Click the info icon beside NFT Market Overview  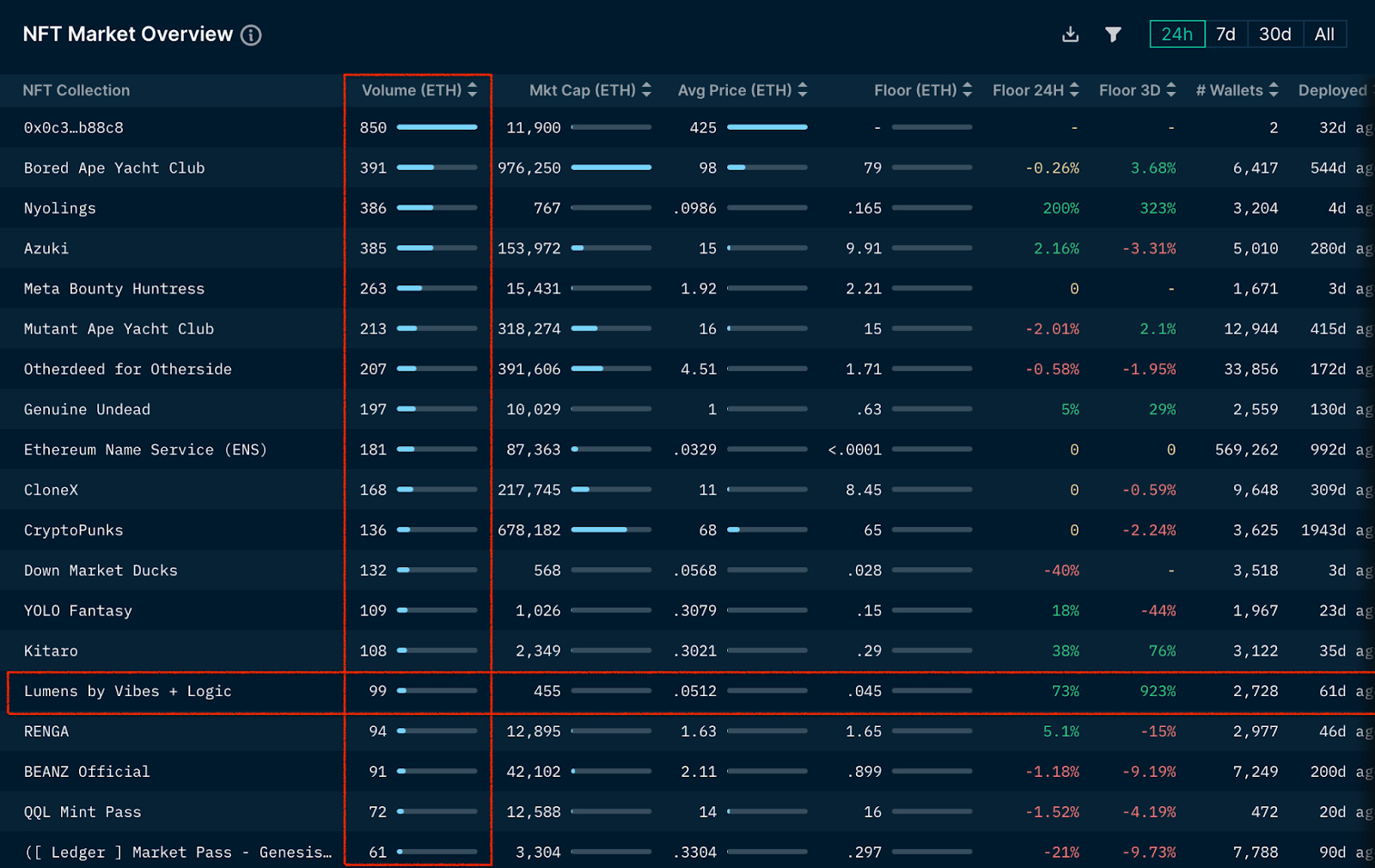coord(251,35)
